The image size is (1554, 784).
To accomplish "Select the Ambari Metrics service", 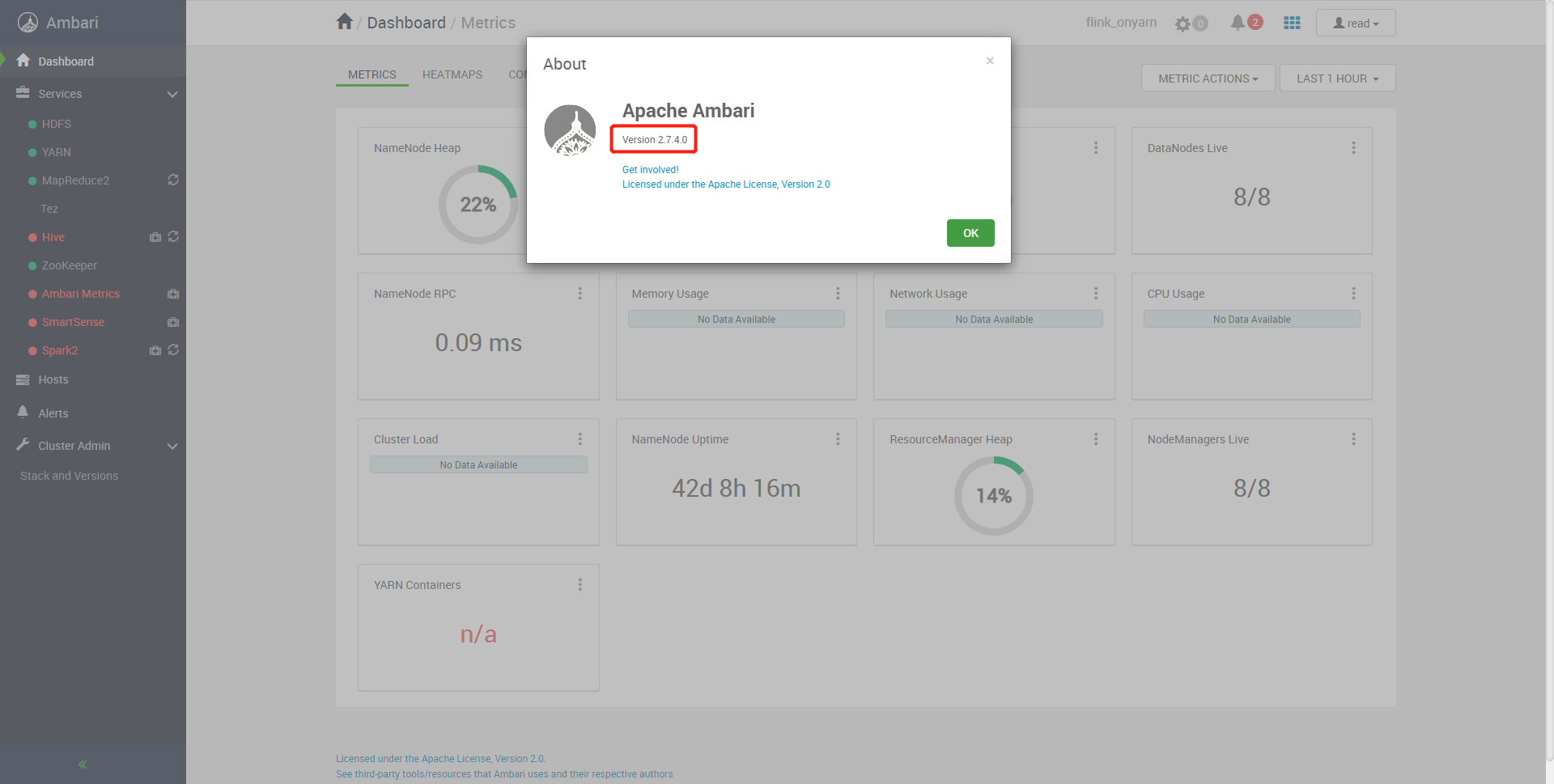I will click(81, 294).
